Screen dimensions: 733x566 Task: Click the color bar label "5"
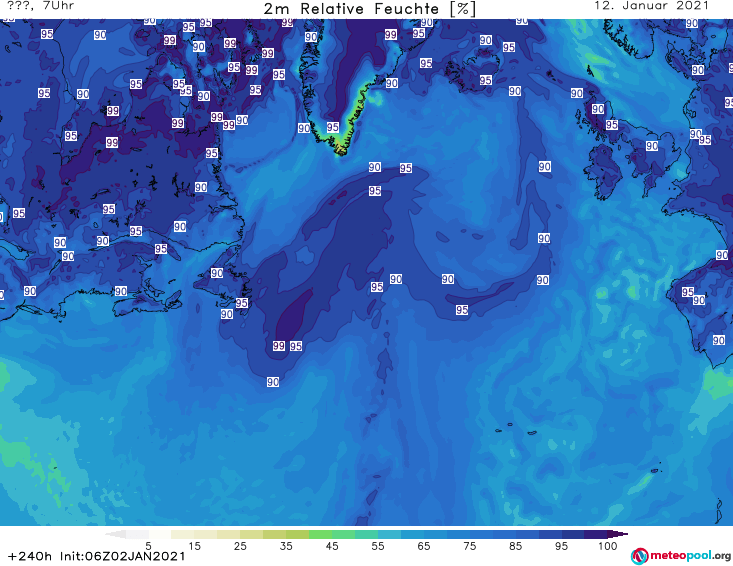(x=148, y=546)
